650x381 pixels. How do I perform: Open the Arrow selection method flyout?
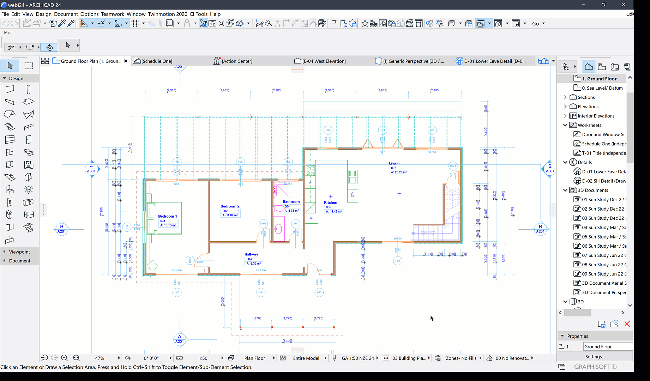click(78, 45)
